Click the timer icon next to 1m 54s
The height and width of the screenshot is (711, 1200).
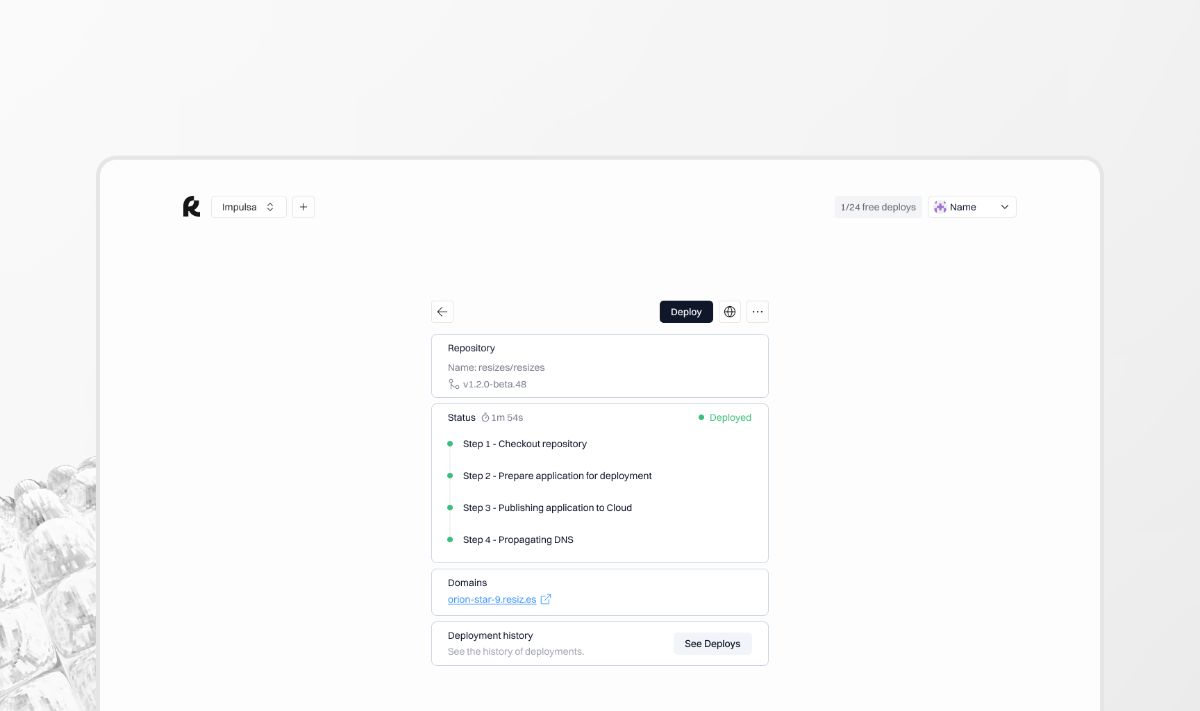tap(486, 418)
